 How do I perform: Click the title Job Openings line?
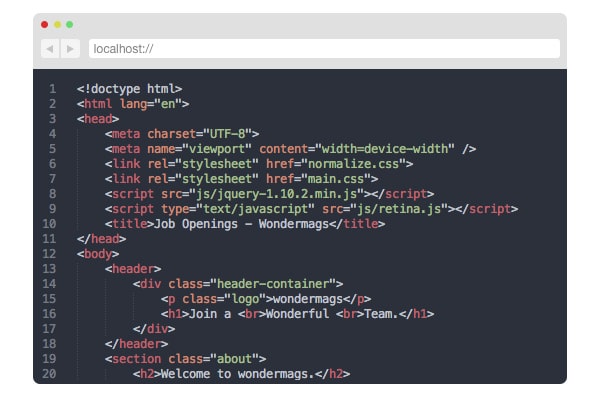[x=245, y=224]
